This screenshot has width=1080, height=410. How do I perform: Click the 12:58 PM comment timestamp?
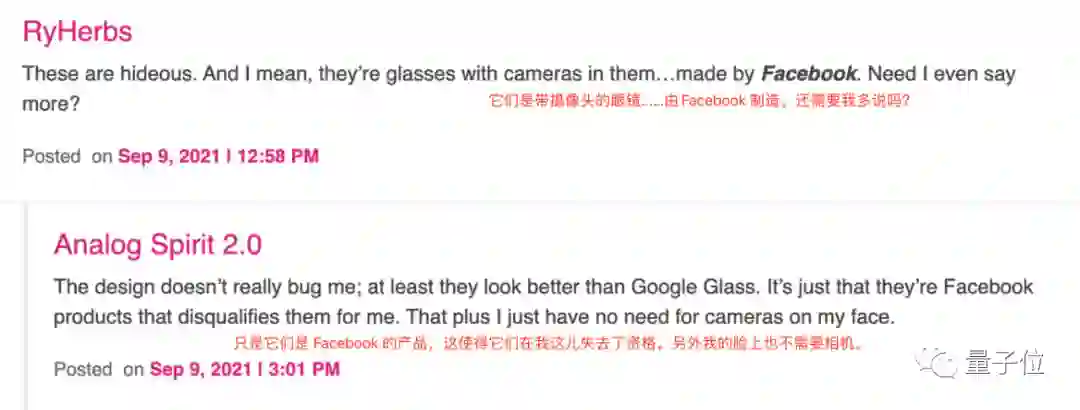click(x=218, y=156)
